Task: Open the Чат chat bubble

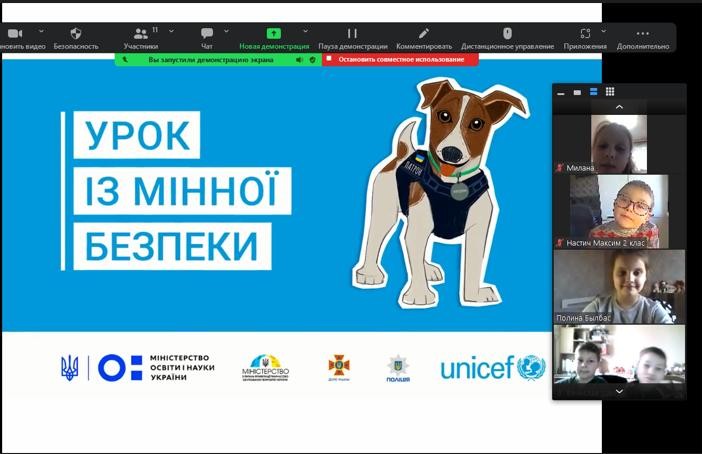Action: point(207,33)
